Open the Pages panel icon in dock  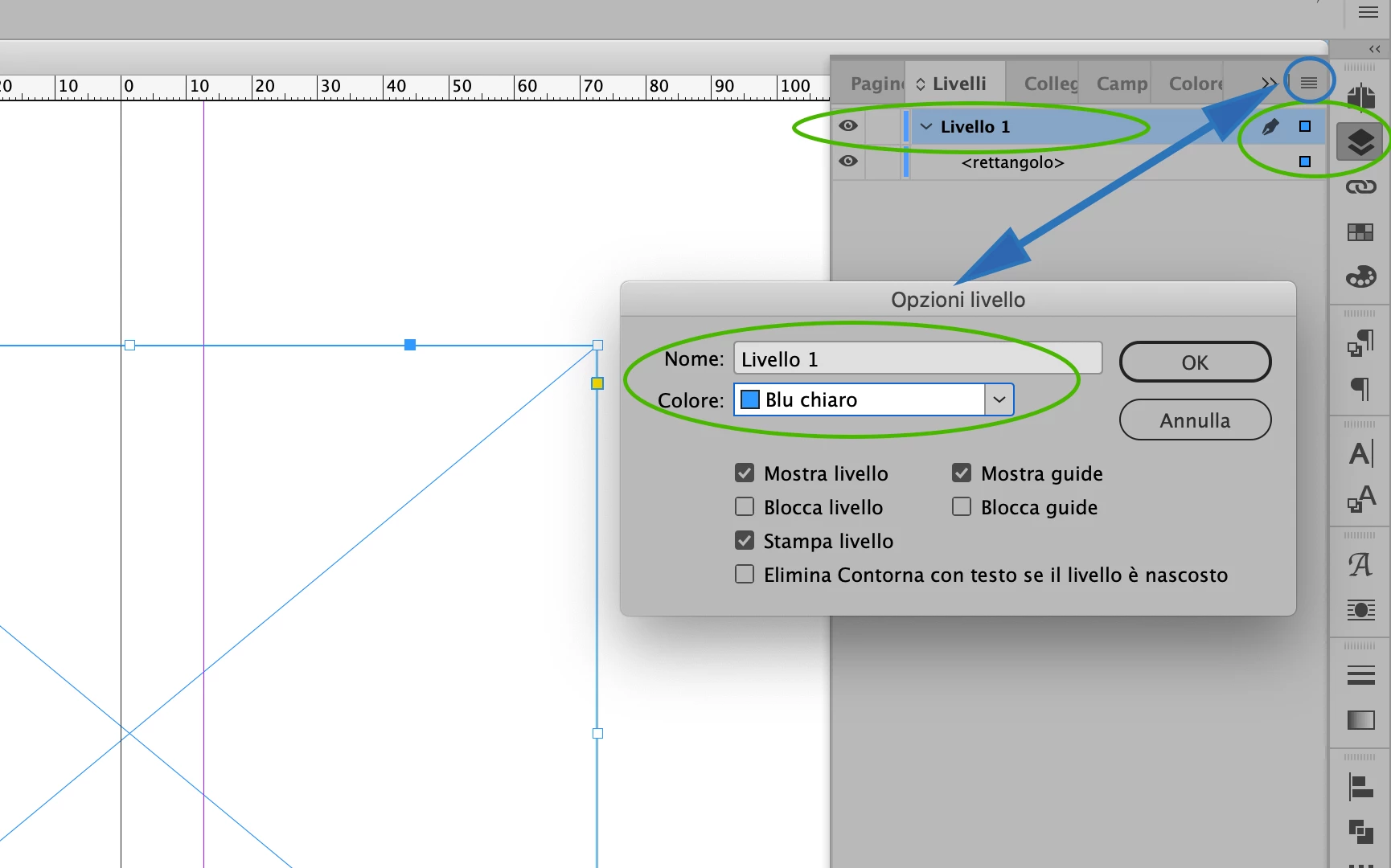(x=1360, y=97)
